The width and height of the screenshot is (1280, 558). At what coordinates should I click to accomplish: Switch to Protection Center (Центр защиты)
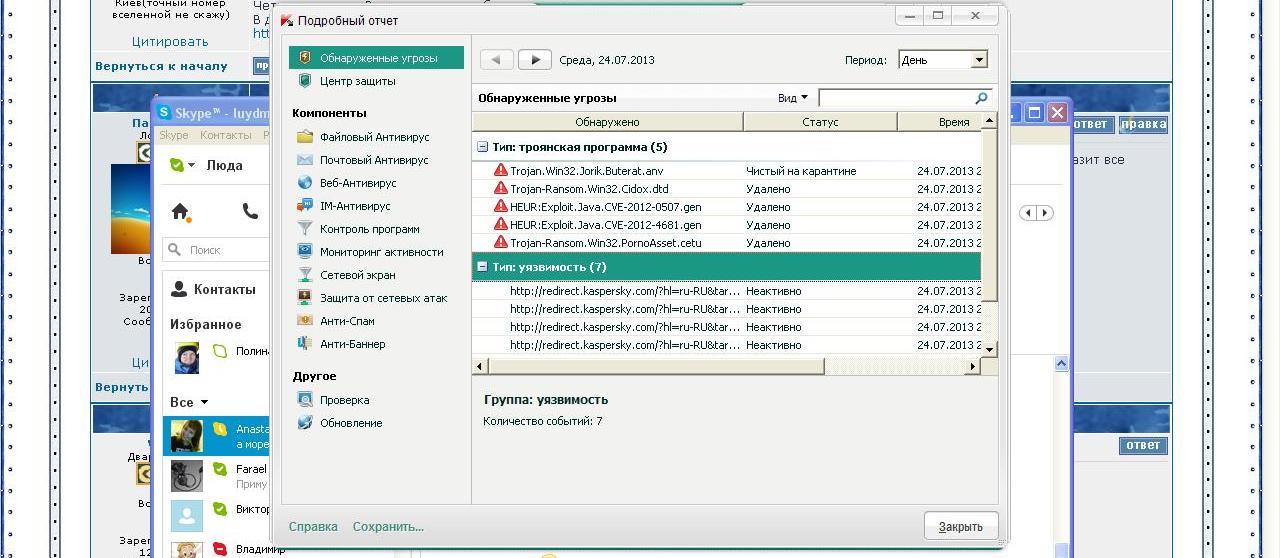(x=357, y=81)
